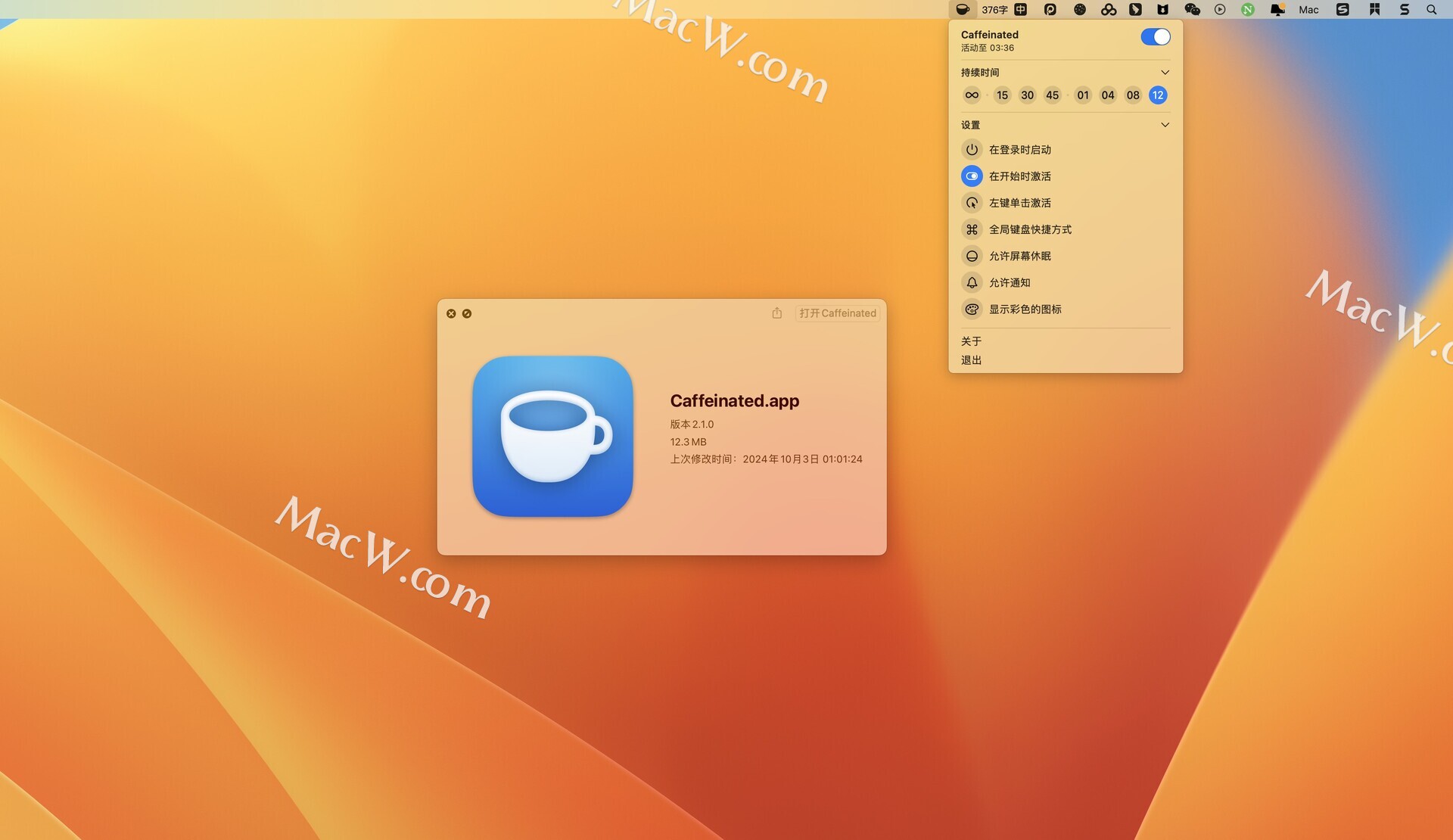Enable allow screen sleep (允许屏幕休眠)

pos(972,256)
